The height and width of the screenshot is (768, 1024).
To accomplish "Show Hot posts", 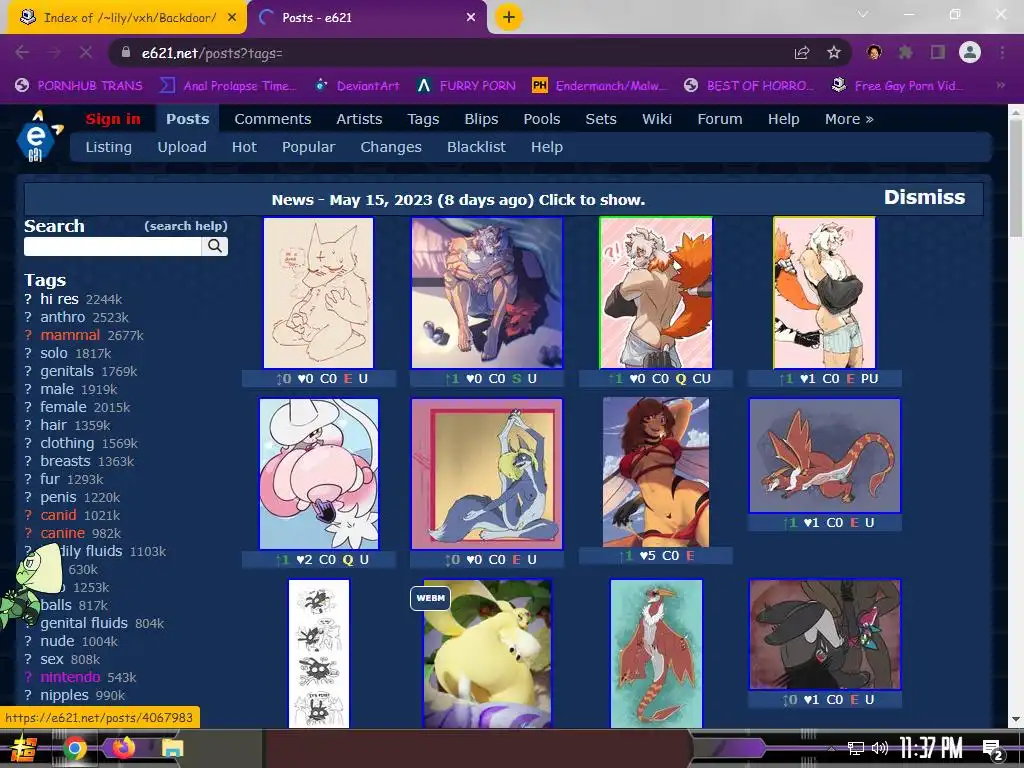I will (244, 147).
